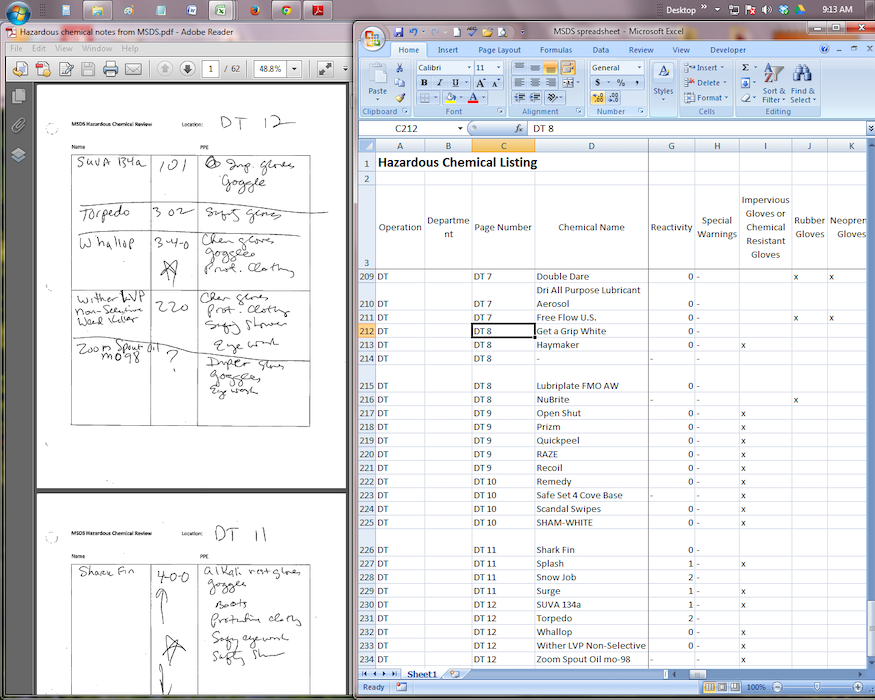The image size is (875, 700).
Task: Toggle Bold formatting in Excel
Action: pos(424,83)
